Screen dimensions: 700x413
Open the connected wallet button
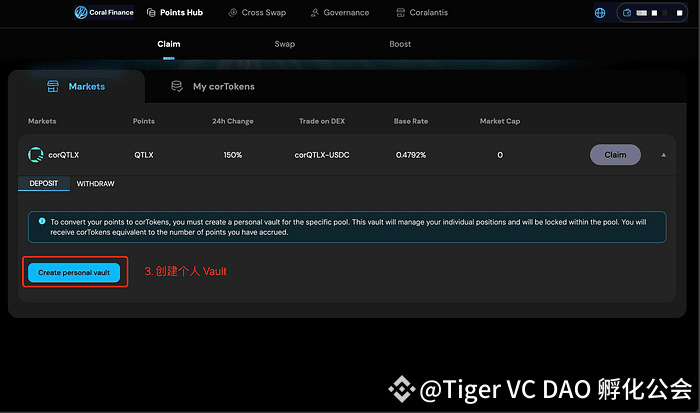[x=652, y=13]
